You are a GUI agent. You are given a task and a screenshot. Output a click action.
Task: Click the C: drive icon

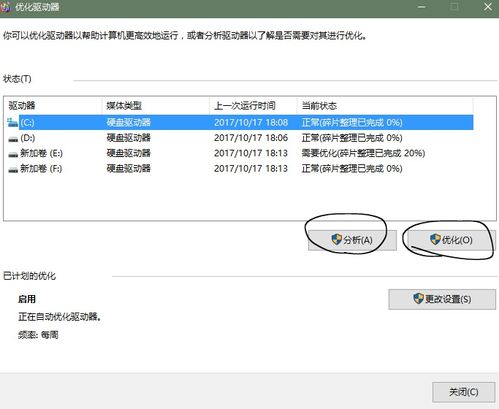pyautogui.click(x=13, y=123)
